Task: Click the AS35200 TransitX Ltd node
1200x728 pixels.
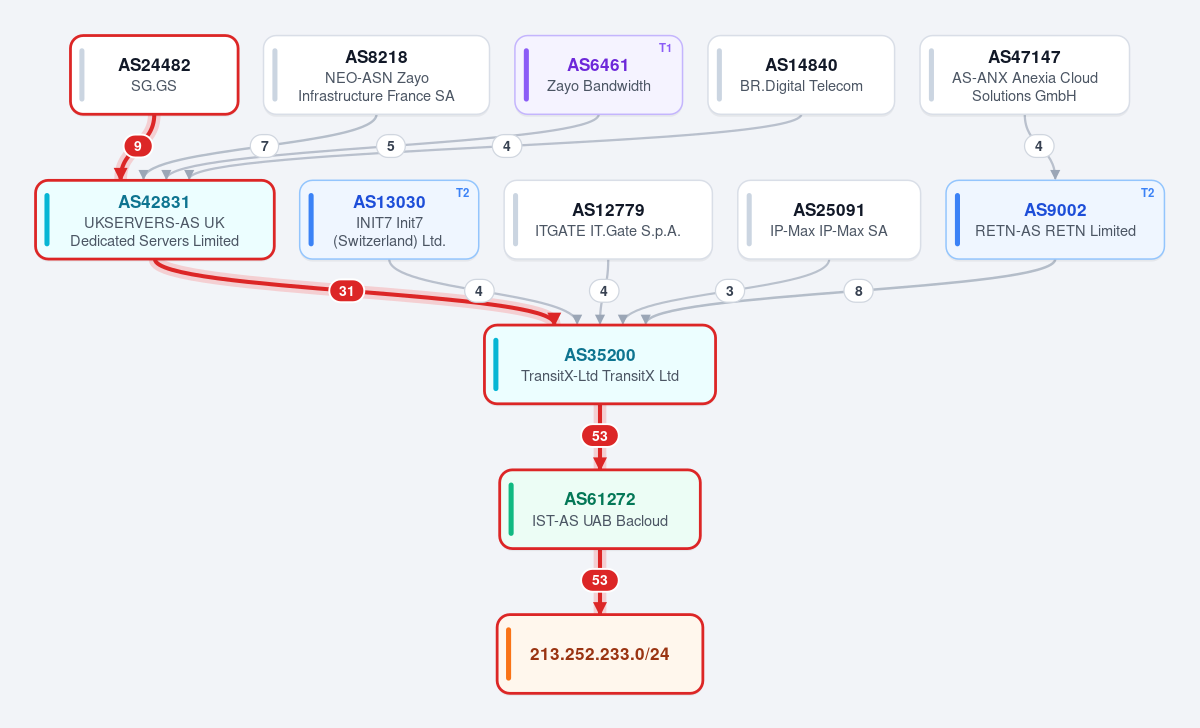Action: point(600,365)
